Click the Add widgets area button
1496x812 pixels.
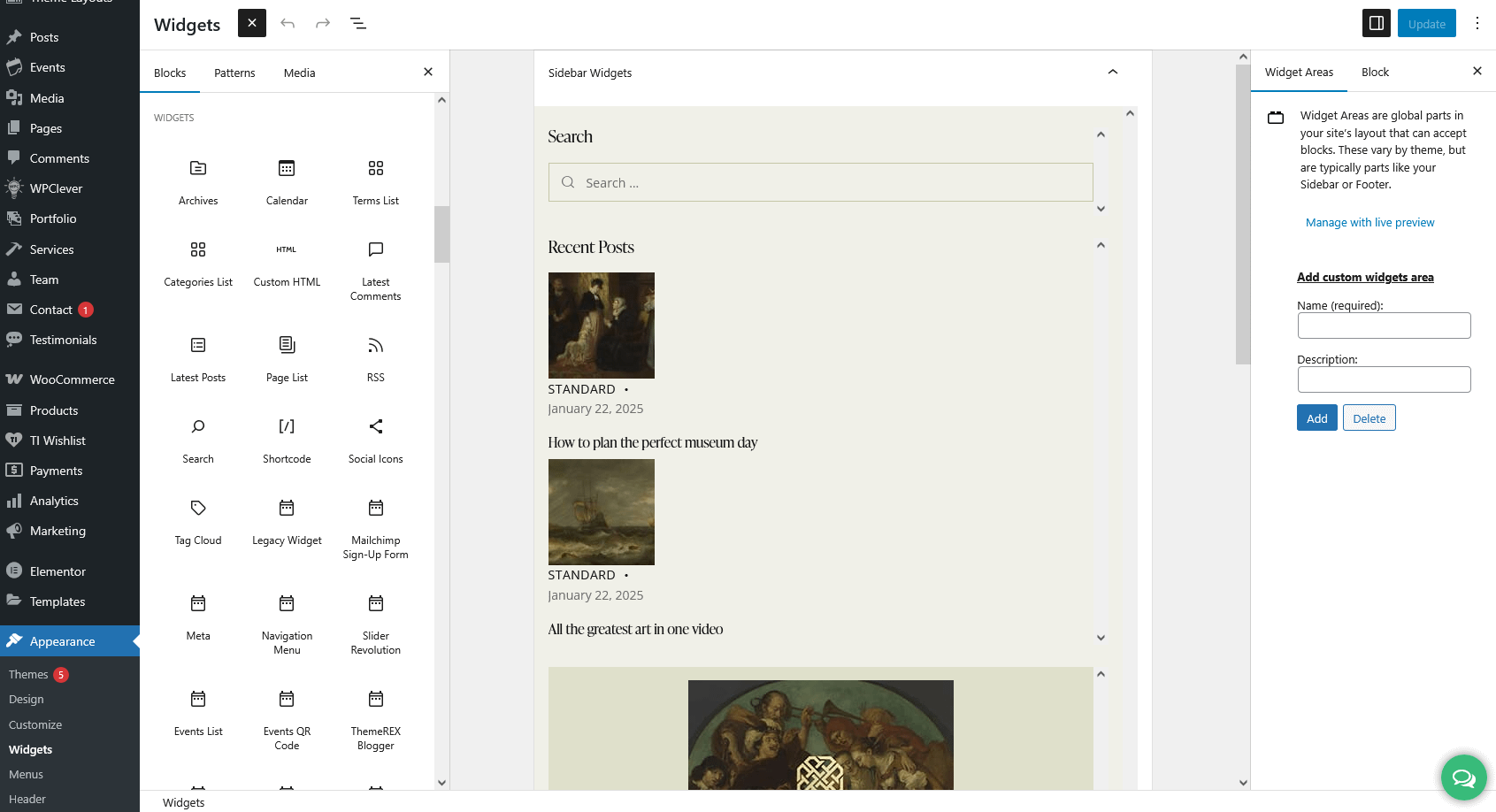(x=1316, y=417)
